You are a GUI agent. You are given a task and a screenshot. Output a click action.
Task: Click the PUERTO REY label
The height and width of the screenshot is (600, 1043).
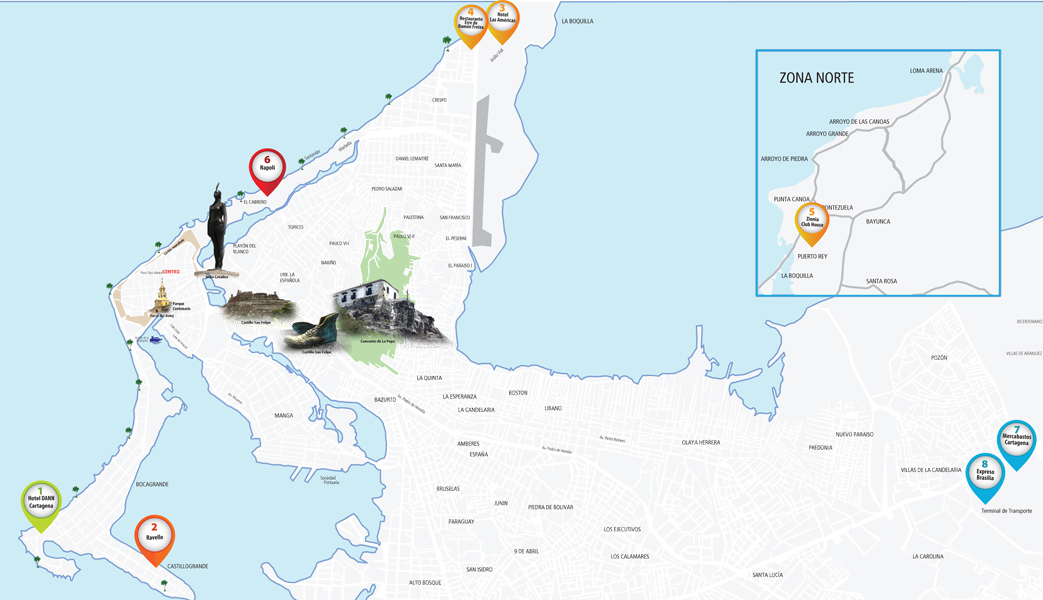coord(812,256)
